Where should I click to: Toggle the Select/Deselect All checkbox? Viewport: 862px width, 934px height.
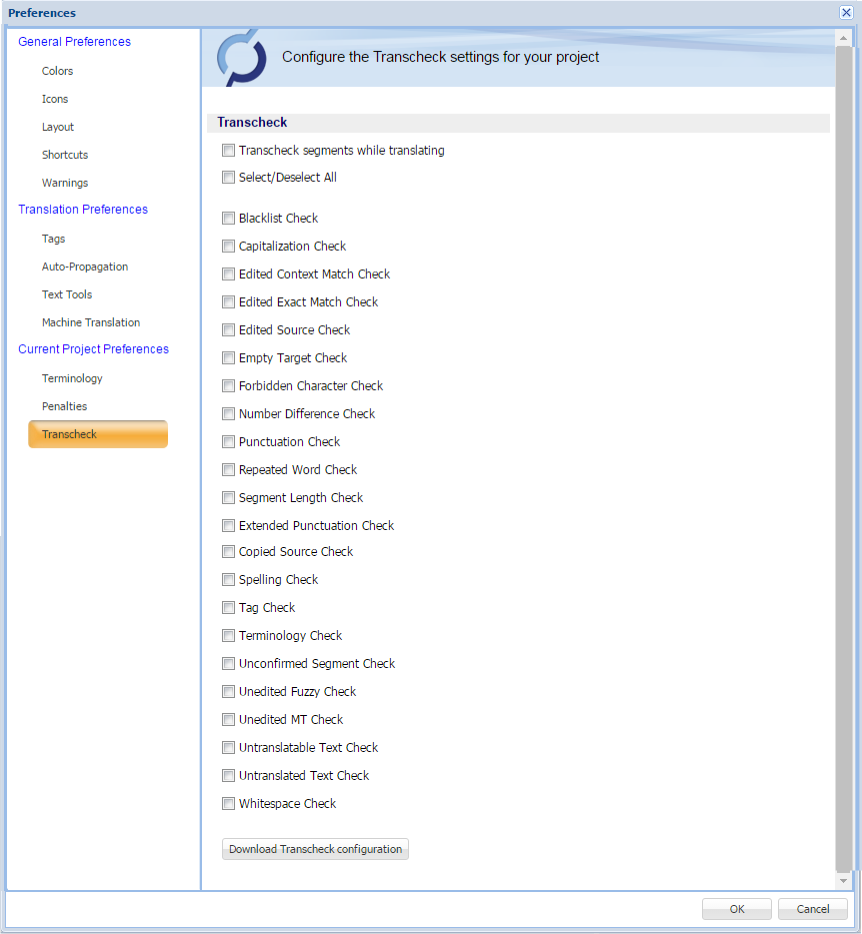coord(228,177)
